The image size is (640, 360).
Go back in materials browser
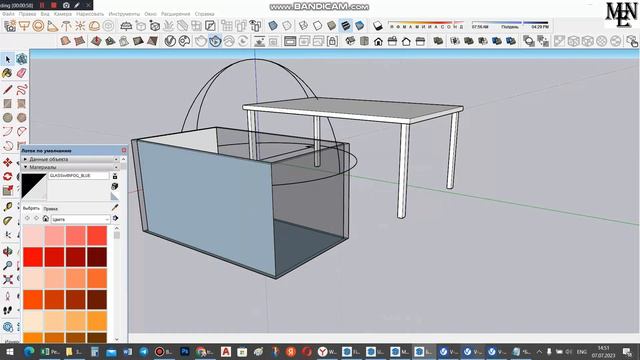28,219
